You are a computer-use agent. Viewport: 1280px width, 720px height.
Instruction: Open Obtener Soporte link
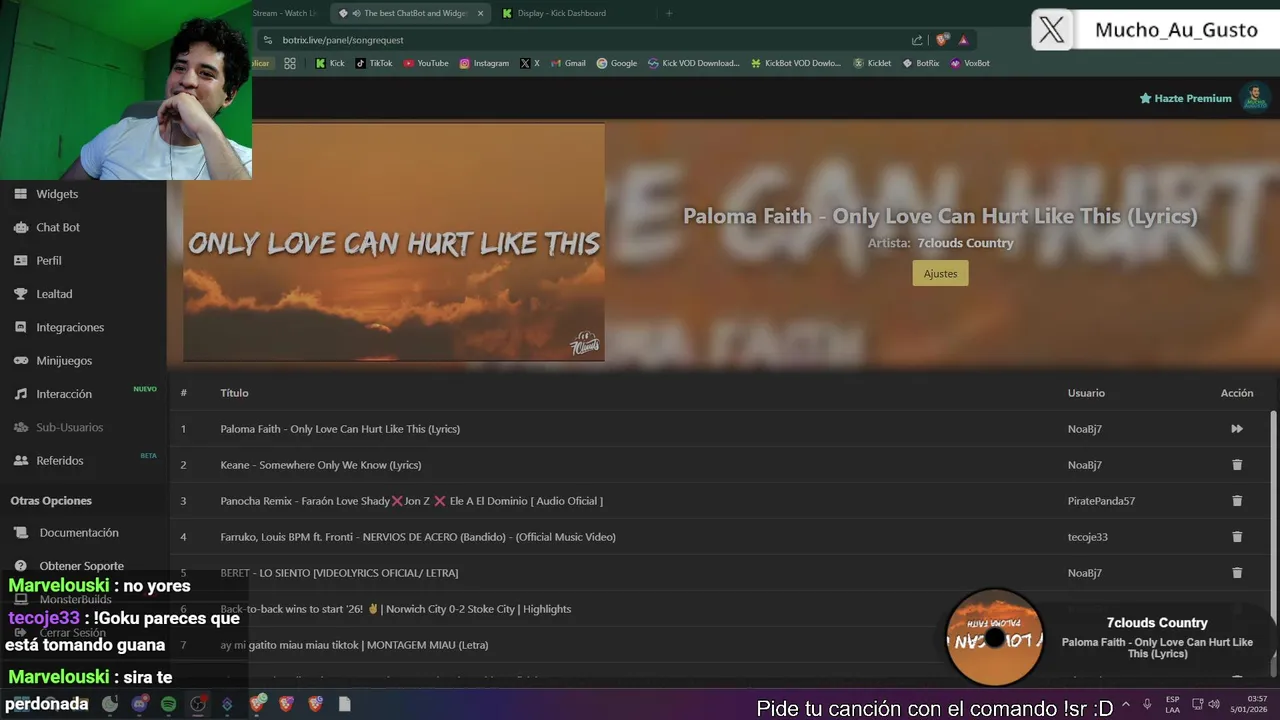[x=82, y=566]
